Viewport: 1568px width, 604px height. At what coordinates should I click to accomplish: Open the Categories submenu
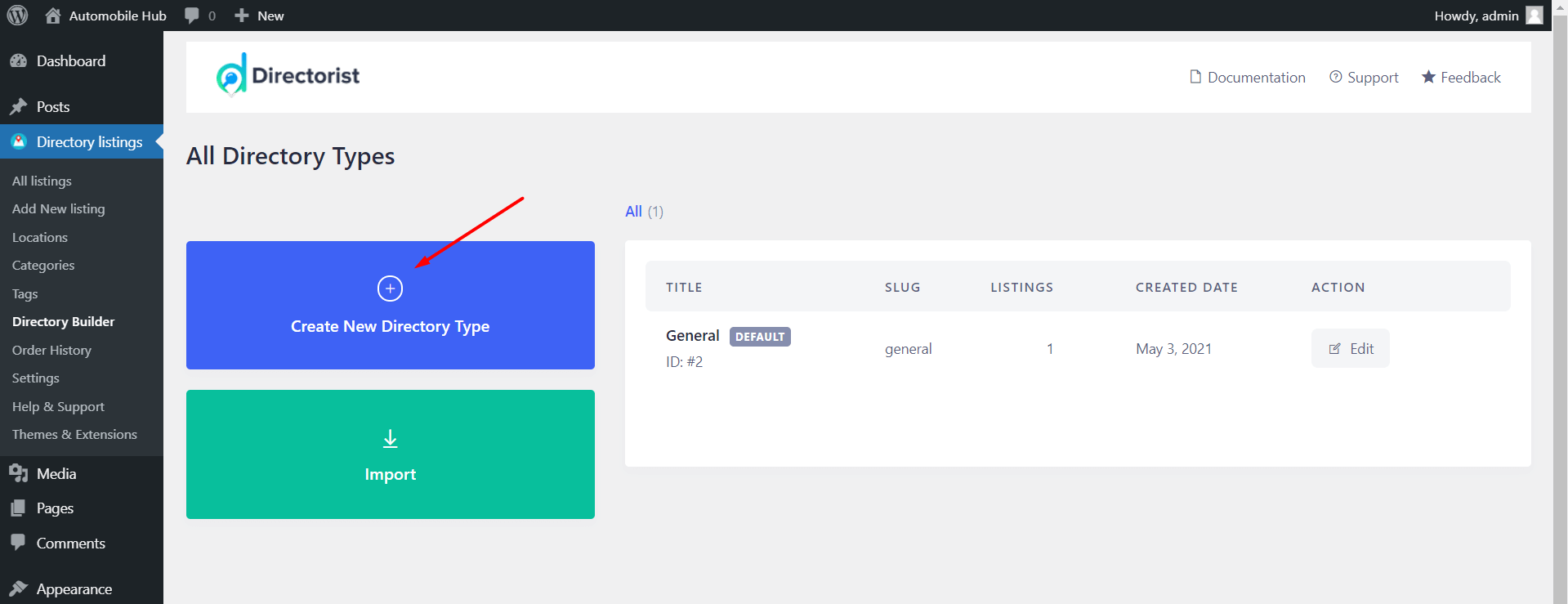43,266
